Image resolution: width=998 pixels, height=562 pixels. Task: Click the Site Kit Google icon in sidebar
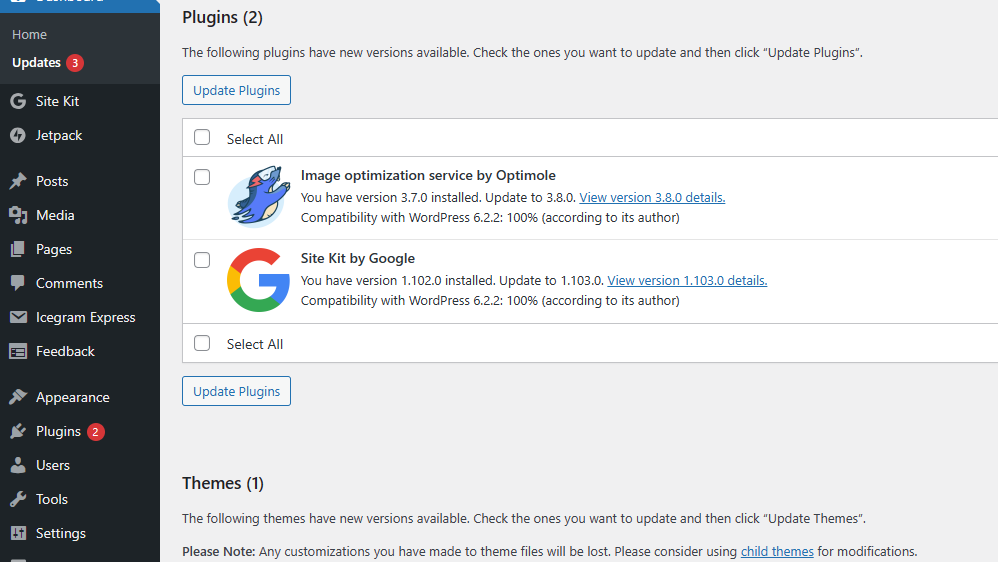click(18, 101)
